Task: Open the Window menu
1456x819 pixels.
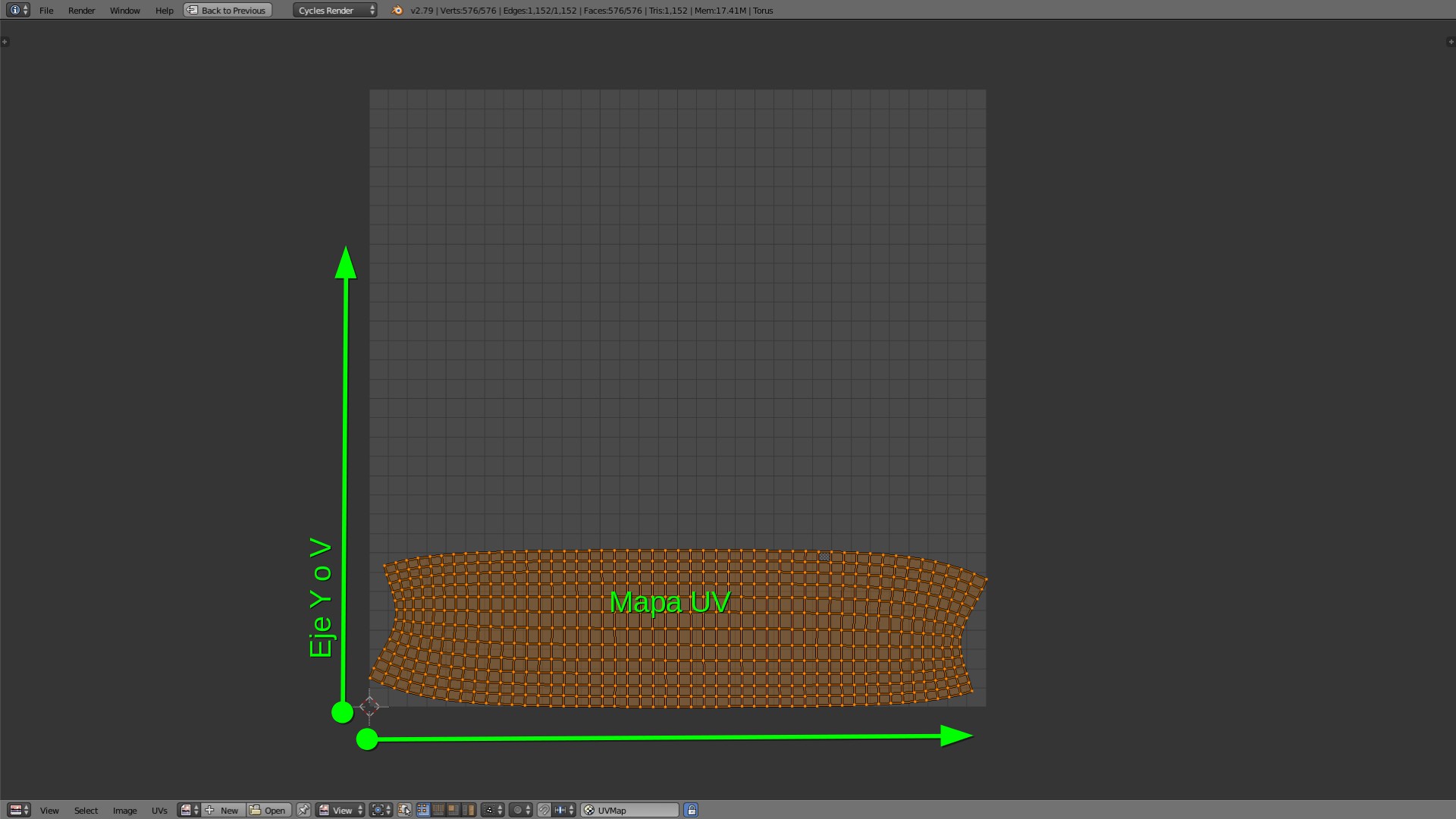Action: [x=124, y=11]
